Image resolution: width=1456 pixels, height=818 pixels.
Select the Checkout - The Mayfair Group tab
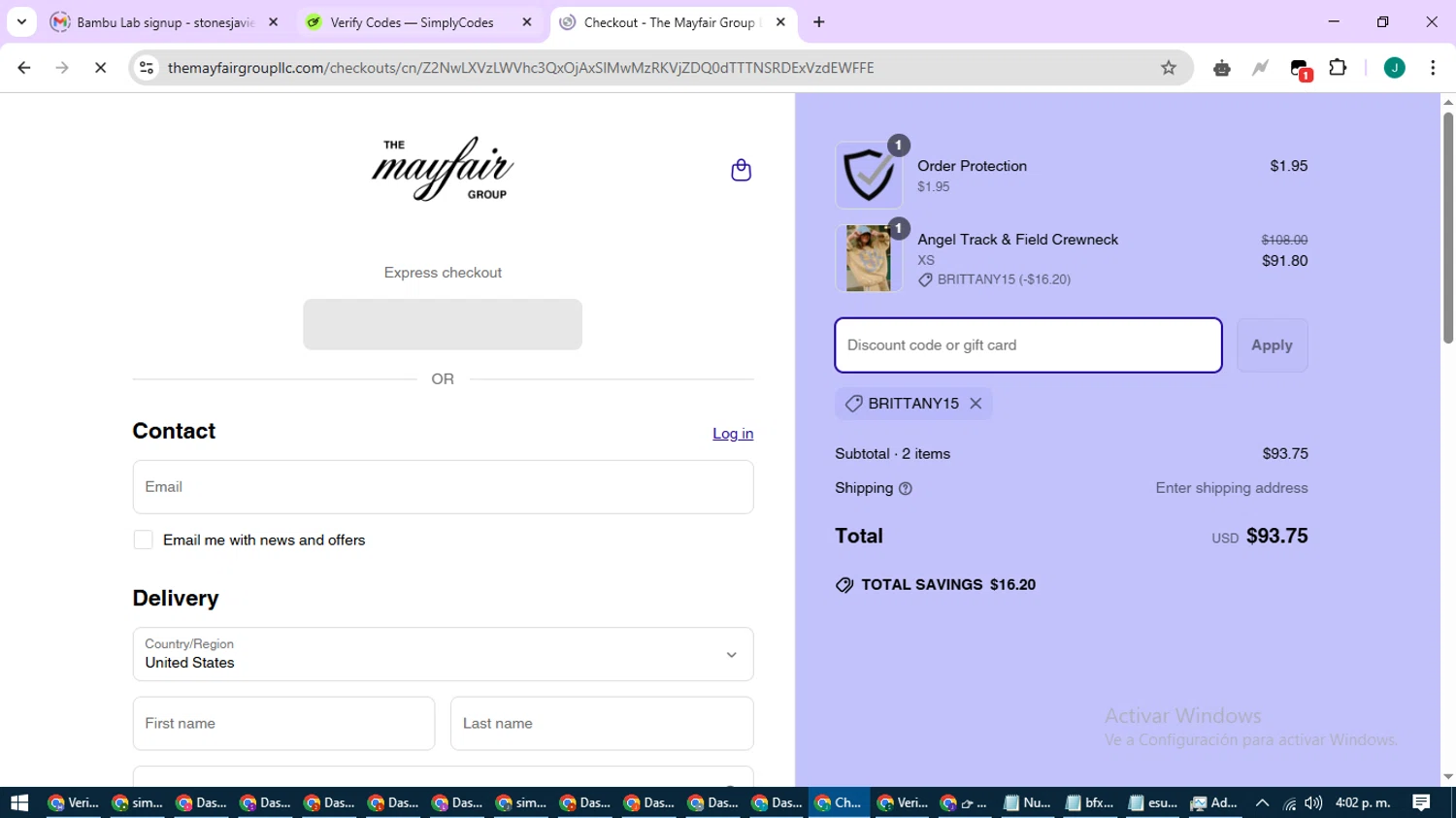pyautogui.click(x=673, y=22)
